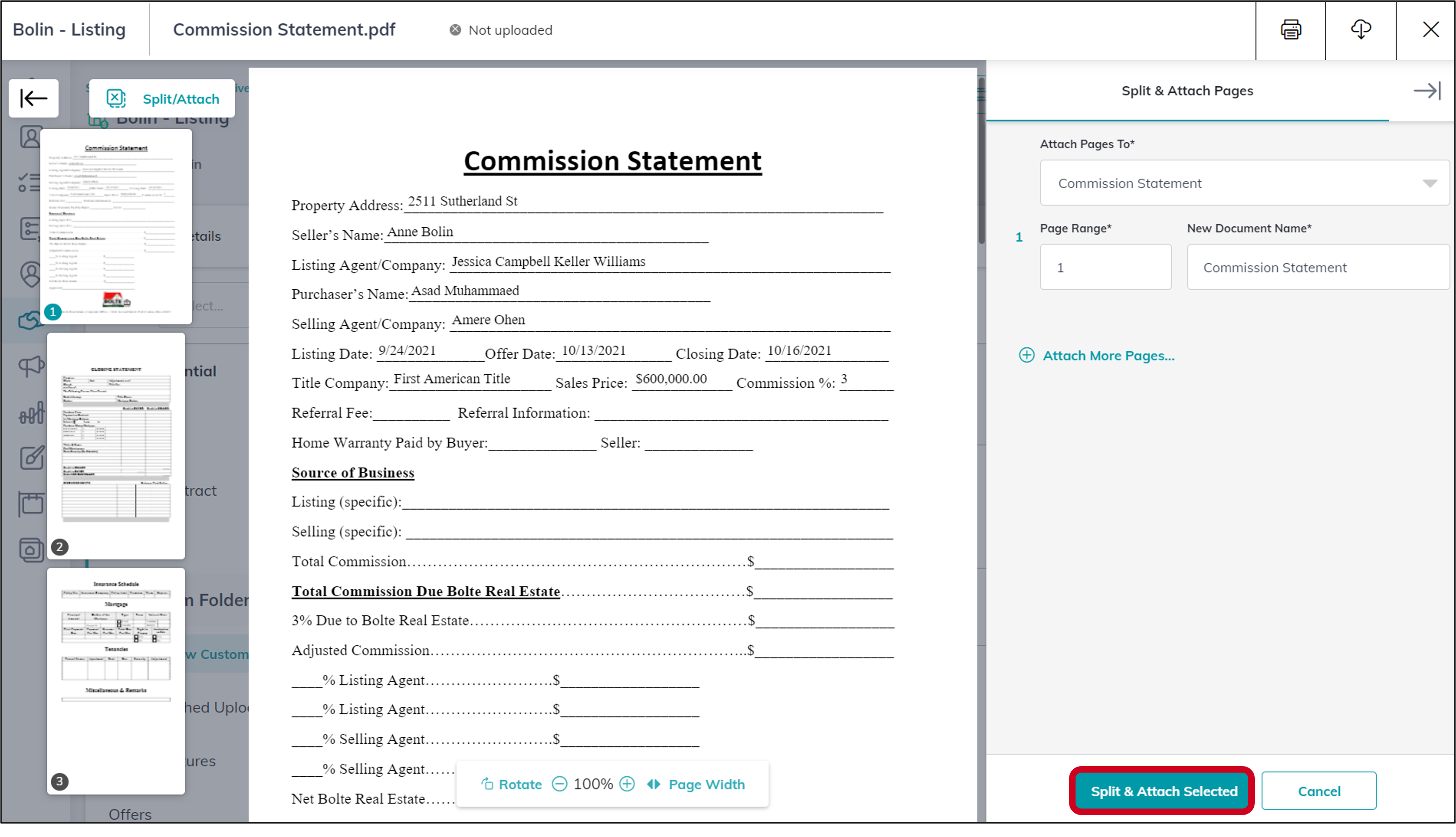Image resolution: width=1456 pixels, height=837 pixels.
Task: Click the Page Range input field
Action: point(1105,267)
